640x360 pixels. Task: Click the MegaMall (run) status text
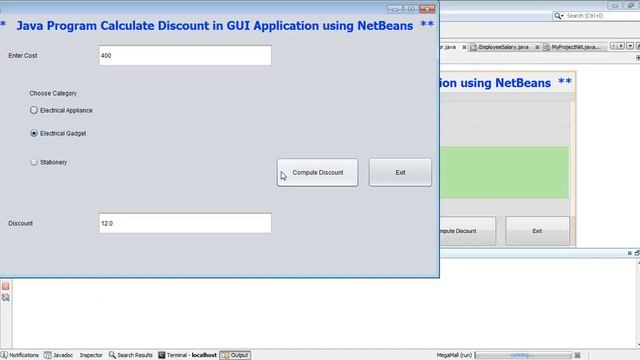(x=454, y=355)
